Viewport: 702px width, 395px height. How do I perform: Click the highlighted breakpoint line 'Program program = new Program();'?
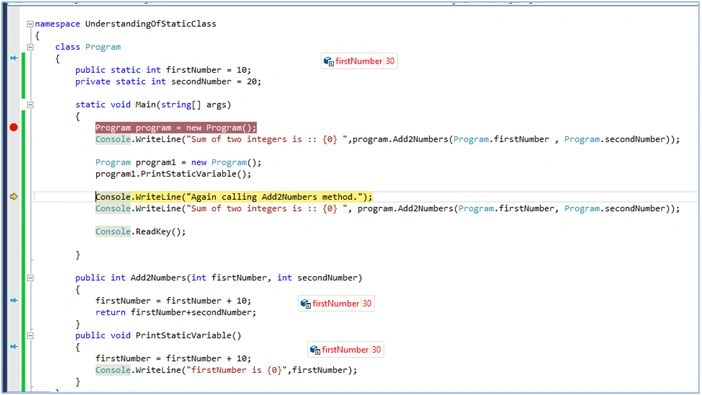[176, 128]
